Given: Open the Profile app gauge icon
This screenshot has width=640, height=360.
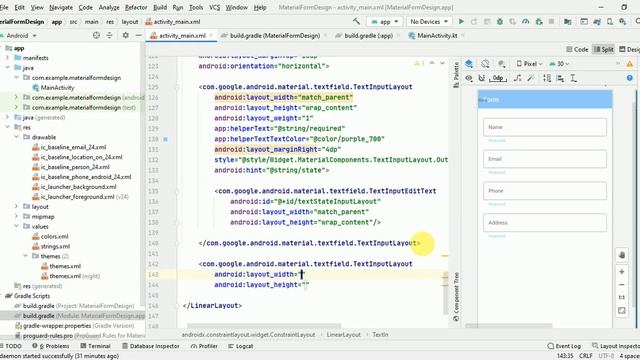Looking at the screenshot, I should click(x=526, y=21).
